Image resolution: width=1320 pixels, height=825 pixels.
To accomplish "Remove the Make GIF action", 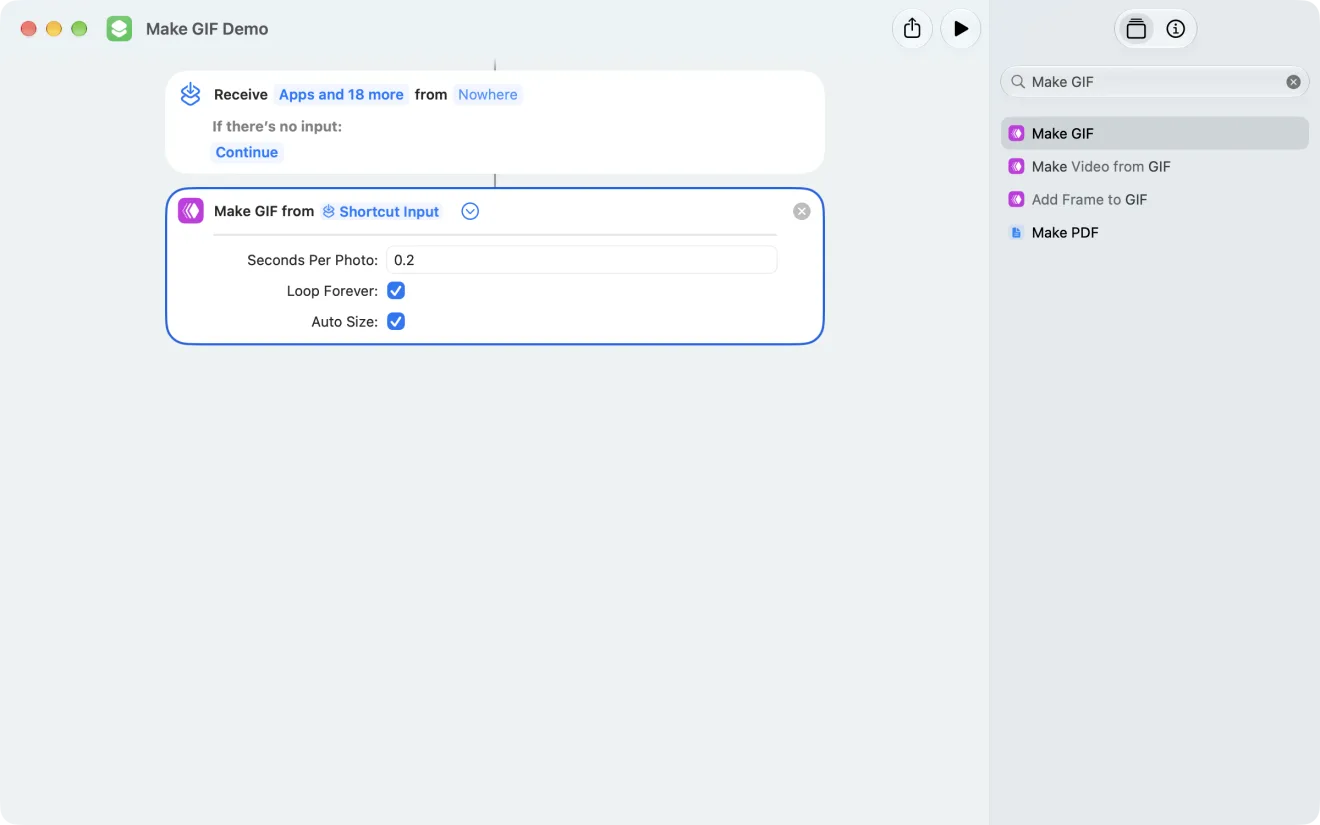I will [802, 211].
